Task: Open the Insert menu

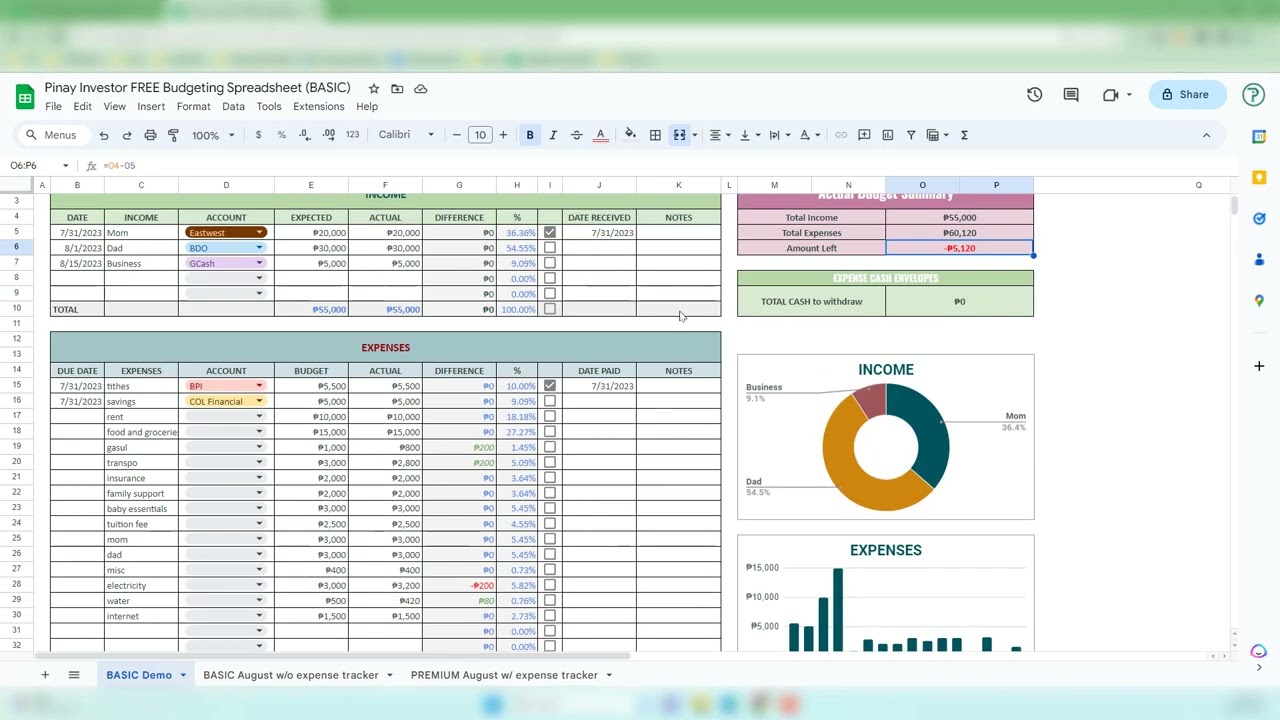Action: click(151, 106)
